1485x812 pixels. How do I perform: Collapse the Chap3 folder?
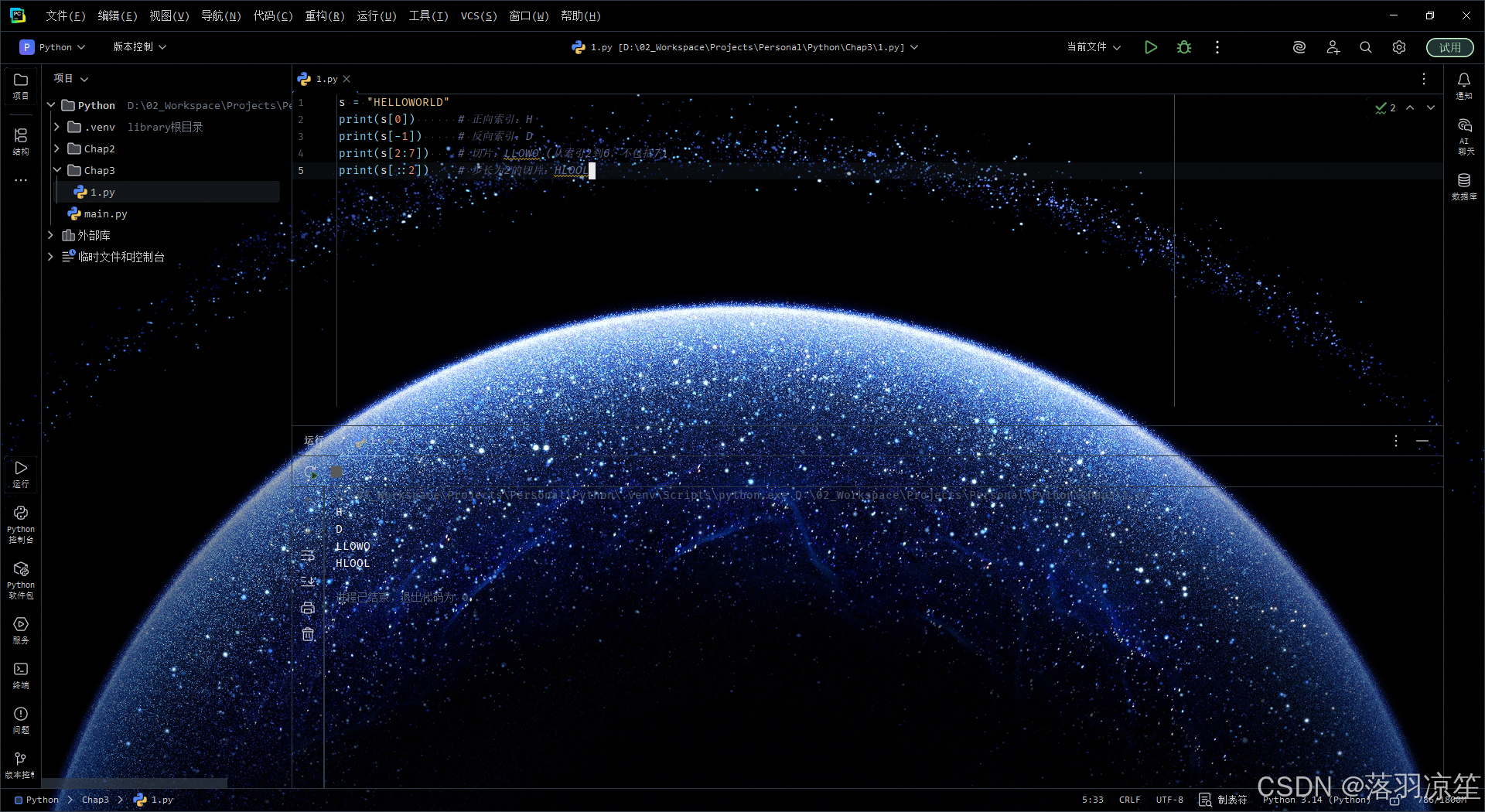pos(56,170)
